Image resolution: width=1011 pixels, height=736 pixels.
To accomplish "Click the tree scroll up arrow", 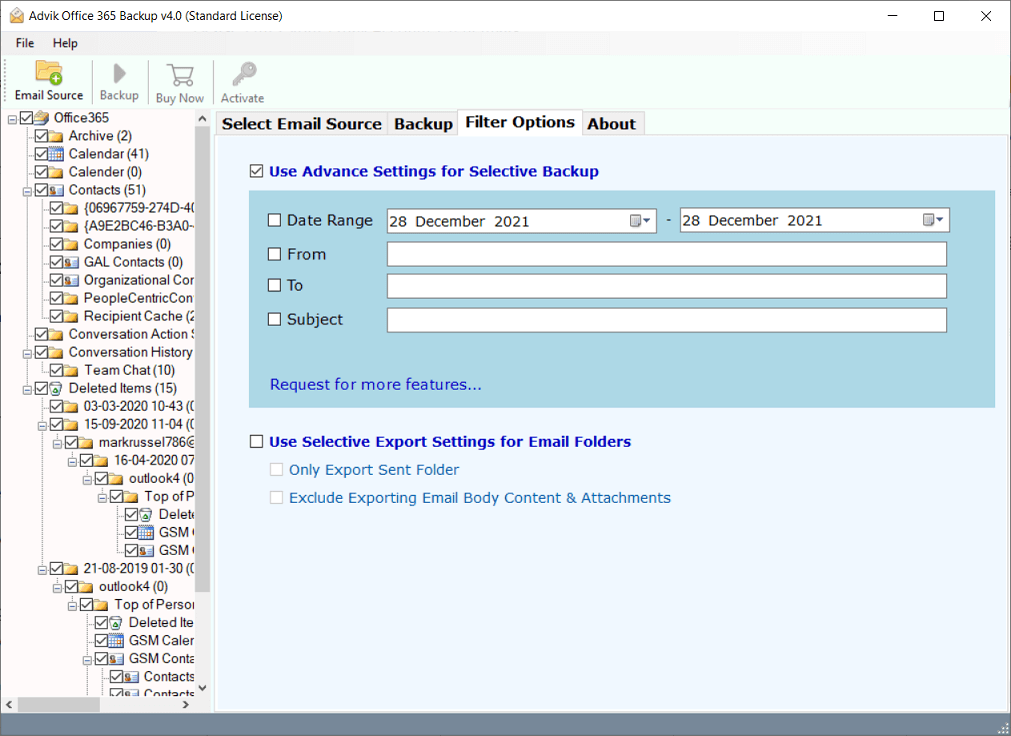I will tap(202, 119).
